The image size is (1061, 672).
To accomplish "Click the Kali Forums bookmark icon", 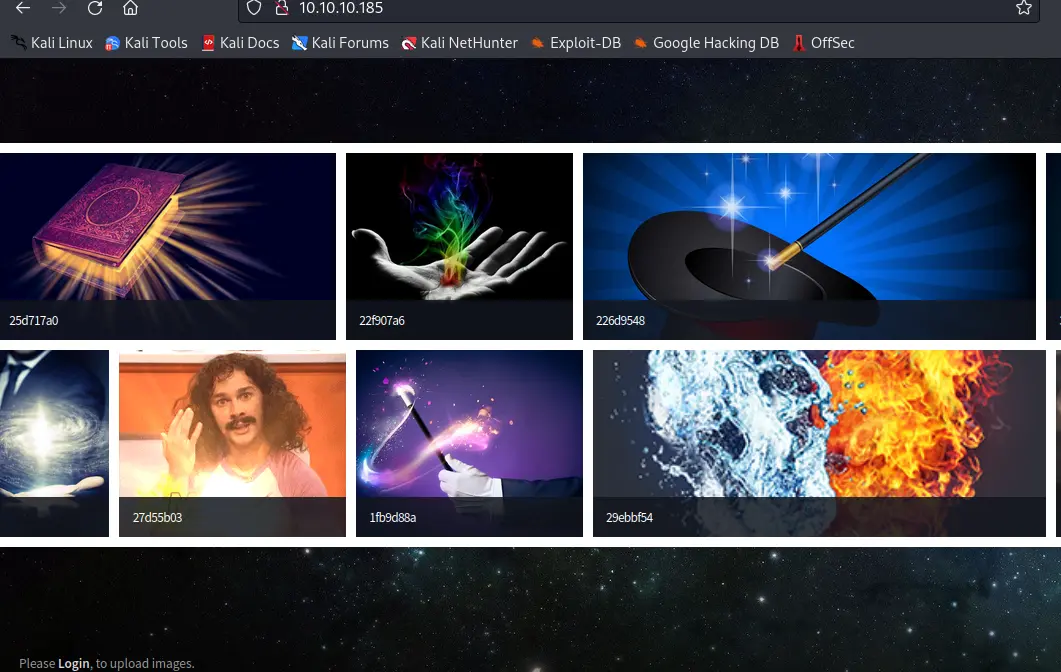I will pos(299,43).
